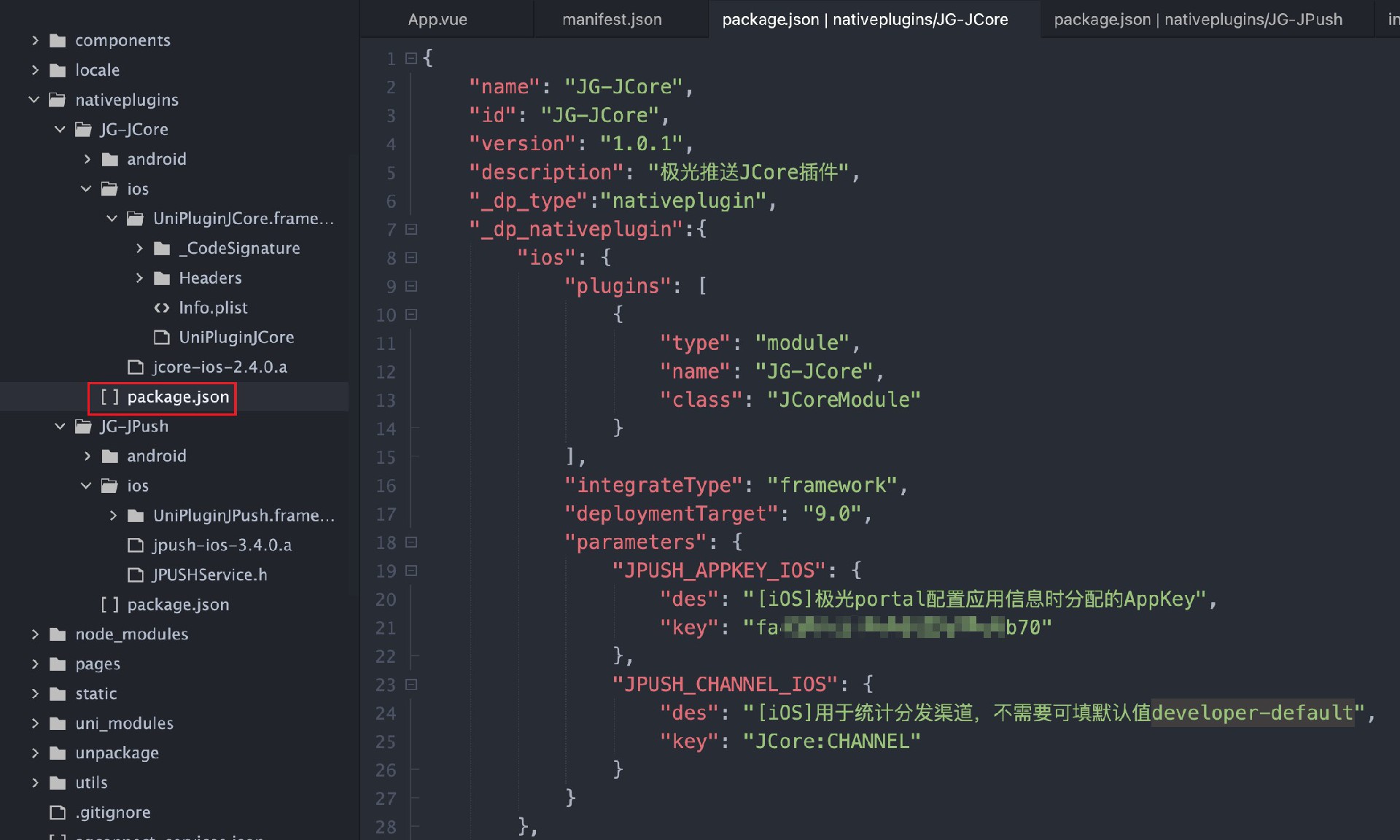Collapse UniPluginJCore.framework chevron
1400x840 pixels.
tap(112, 219)
